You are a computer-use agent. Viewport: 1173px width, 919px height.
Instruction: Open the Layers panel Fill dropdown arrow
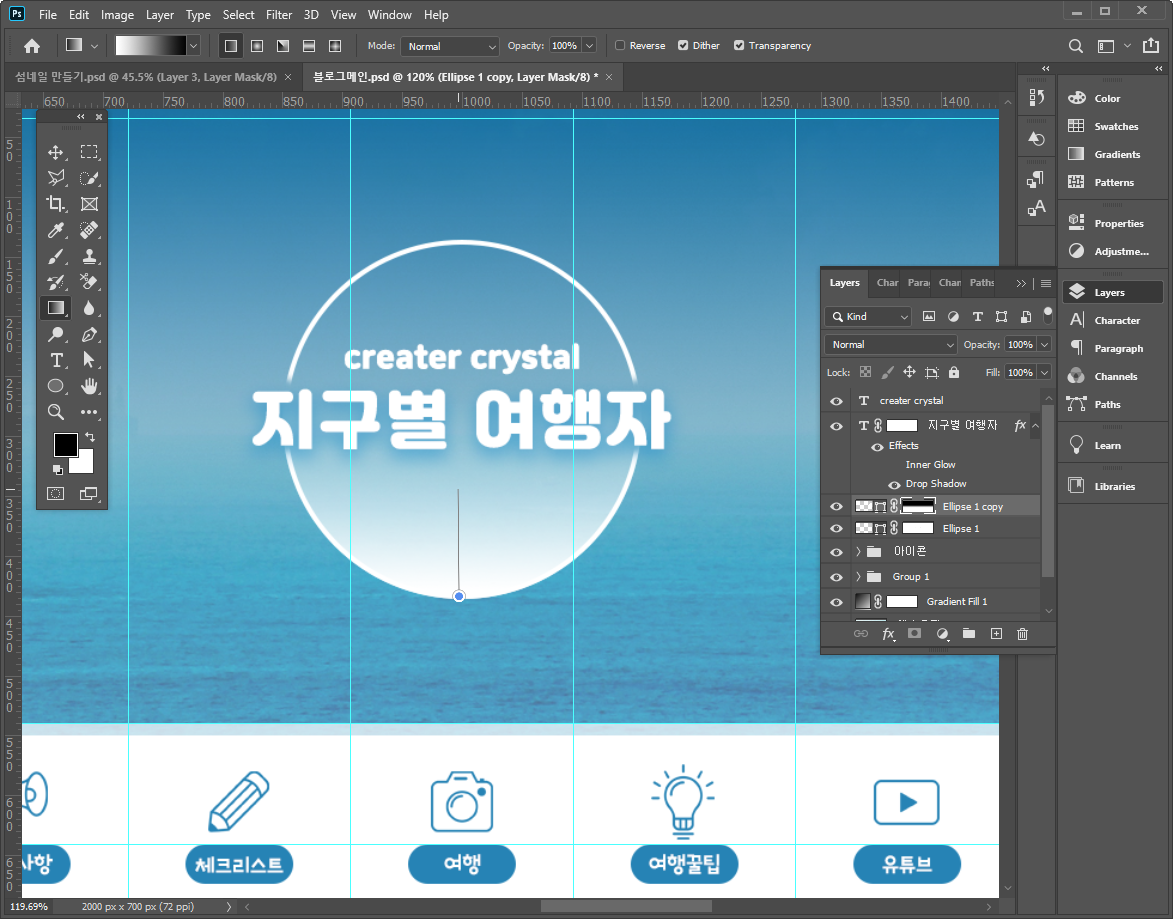(x=1044, y=373)
